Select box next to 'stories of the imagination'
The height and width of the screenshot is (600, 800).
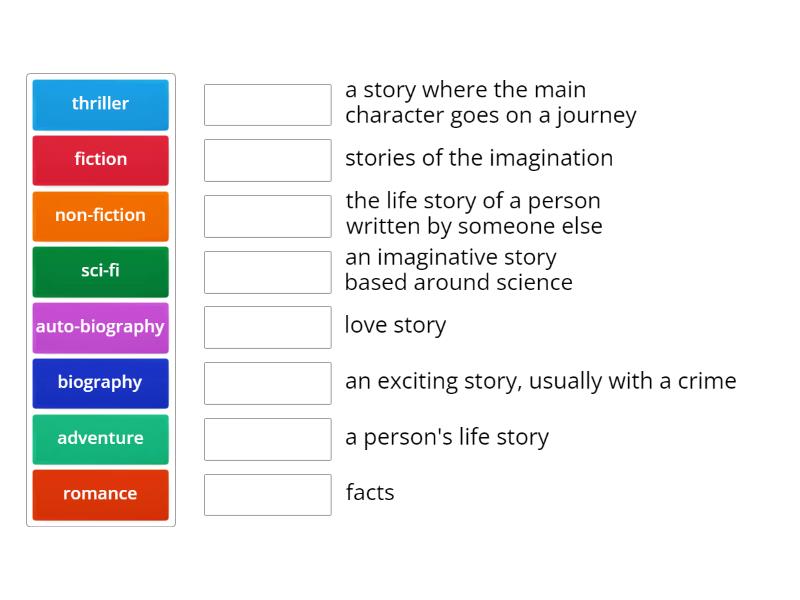[267, 160]
